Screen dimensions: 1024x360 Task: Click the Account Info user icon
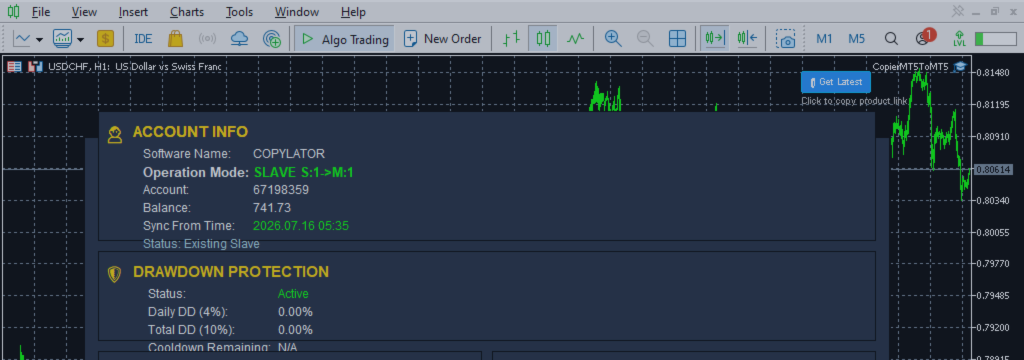[x=115, y=135]
